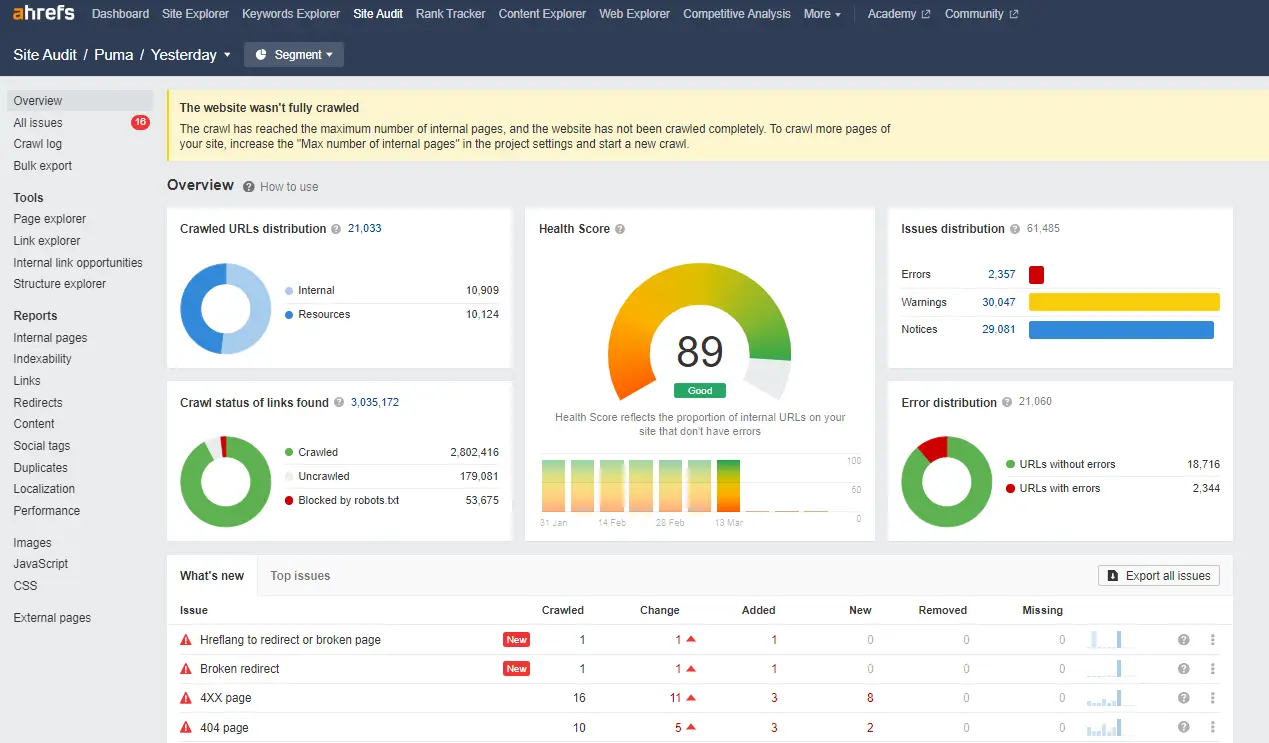Click the Export all issues button
The height and width of the screenshot is (743, 1269).
[x=1158, y=576]
